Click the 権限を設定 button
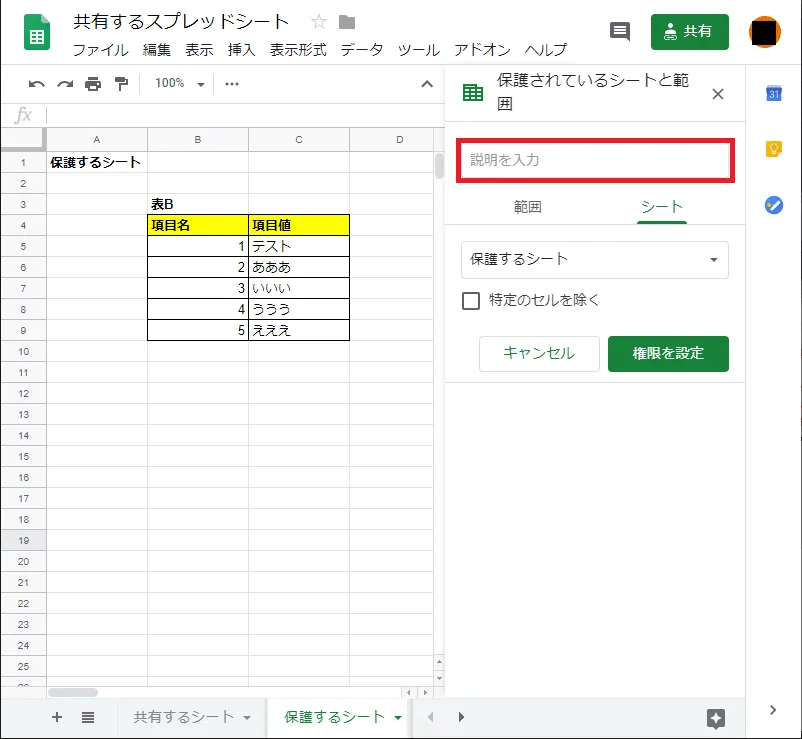802x739 pixels. coord(668,353)
